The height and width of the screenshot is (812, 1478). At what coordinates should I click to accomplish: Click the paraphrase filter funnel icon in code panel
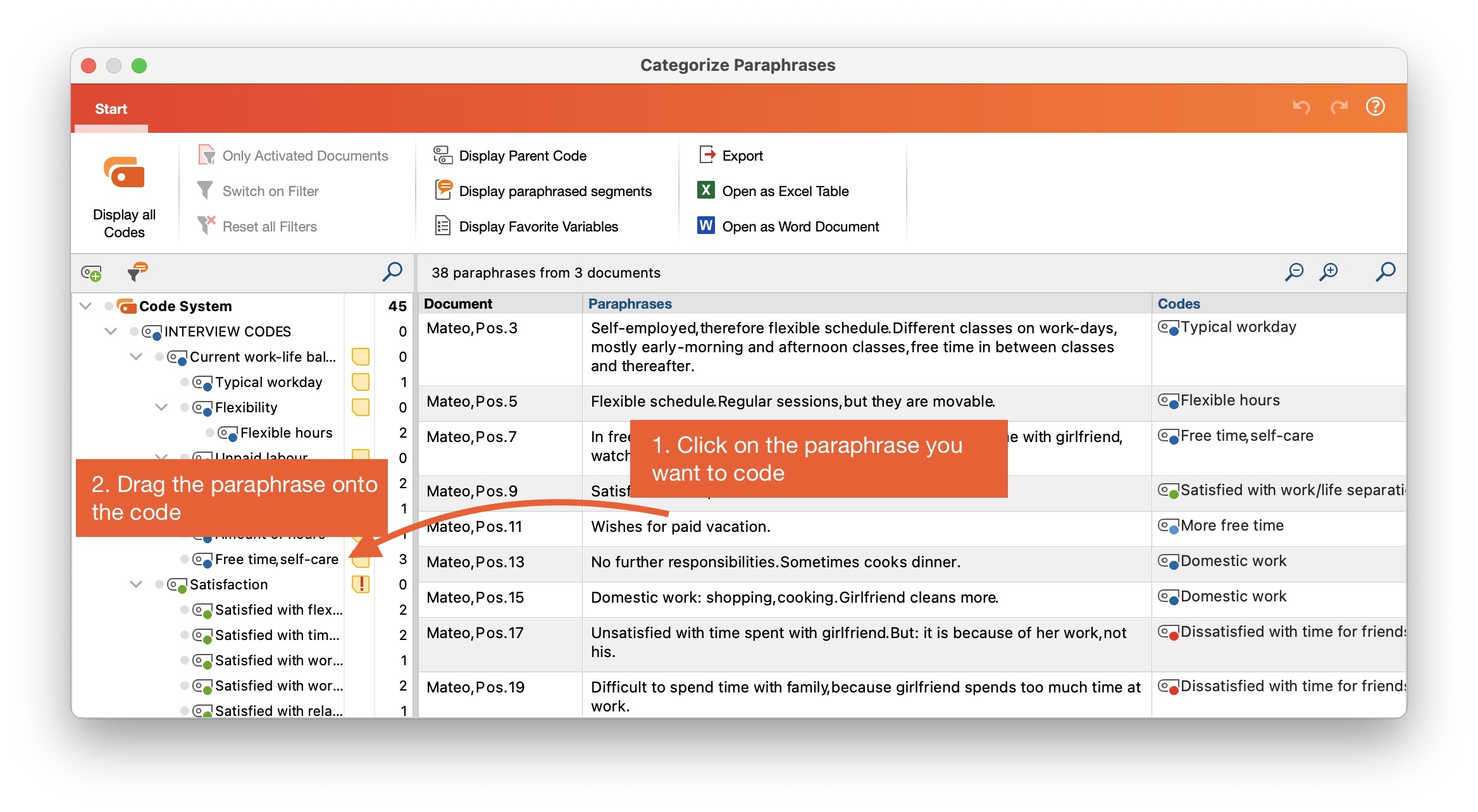click(x=137, y=271)
